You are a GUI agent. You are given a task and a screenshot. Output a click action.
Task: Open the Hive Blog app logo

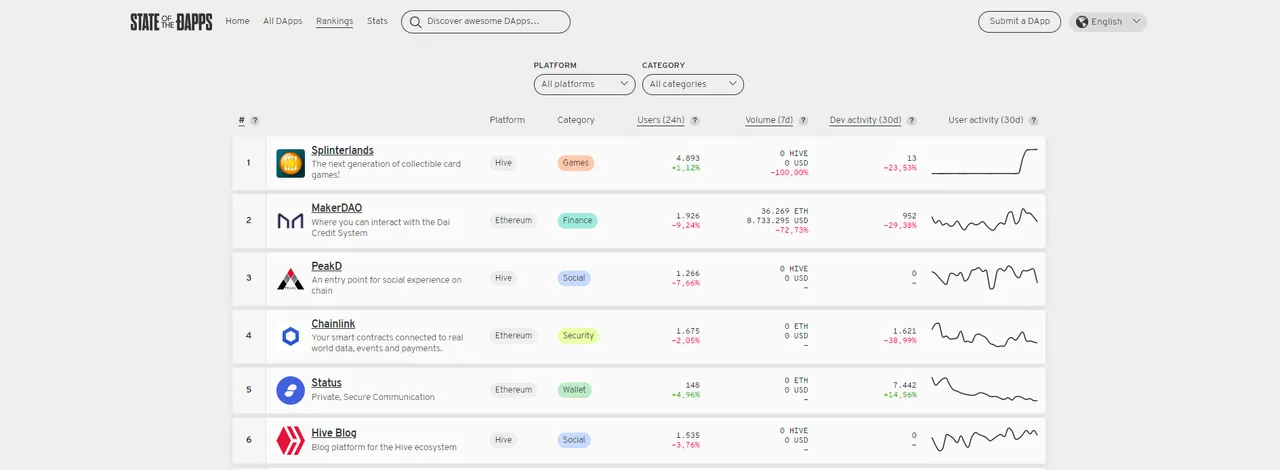coord(290,440)
